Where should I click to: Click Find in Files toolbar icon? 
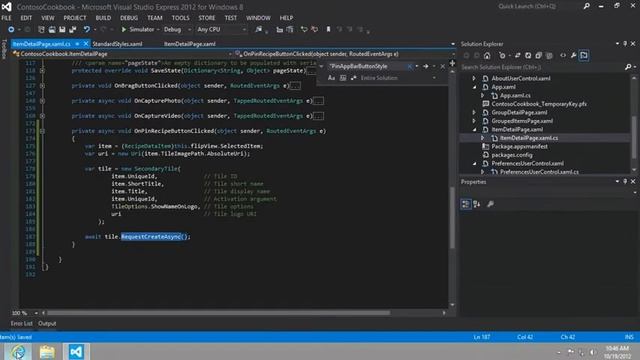pyautogui.click(x=258, y=29)
